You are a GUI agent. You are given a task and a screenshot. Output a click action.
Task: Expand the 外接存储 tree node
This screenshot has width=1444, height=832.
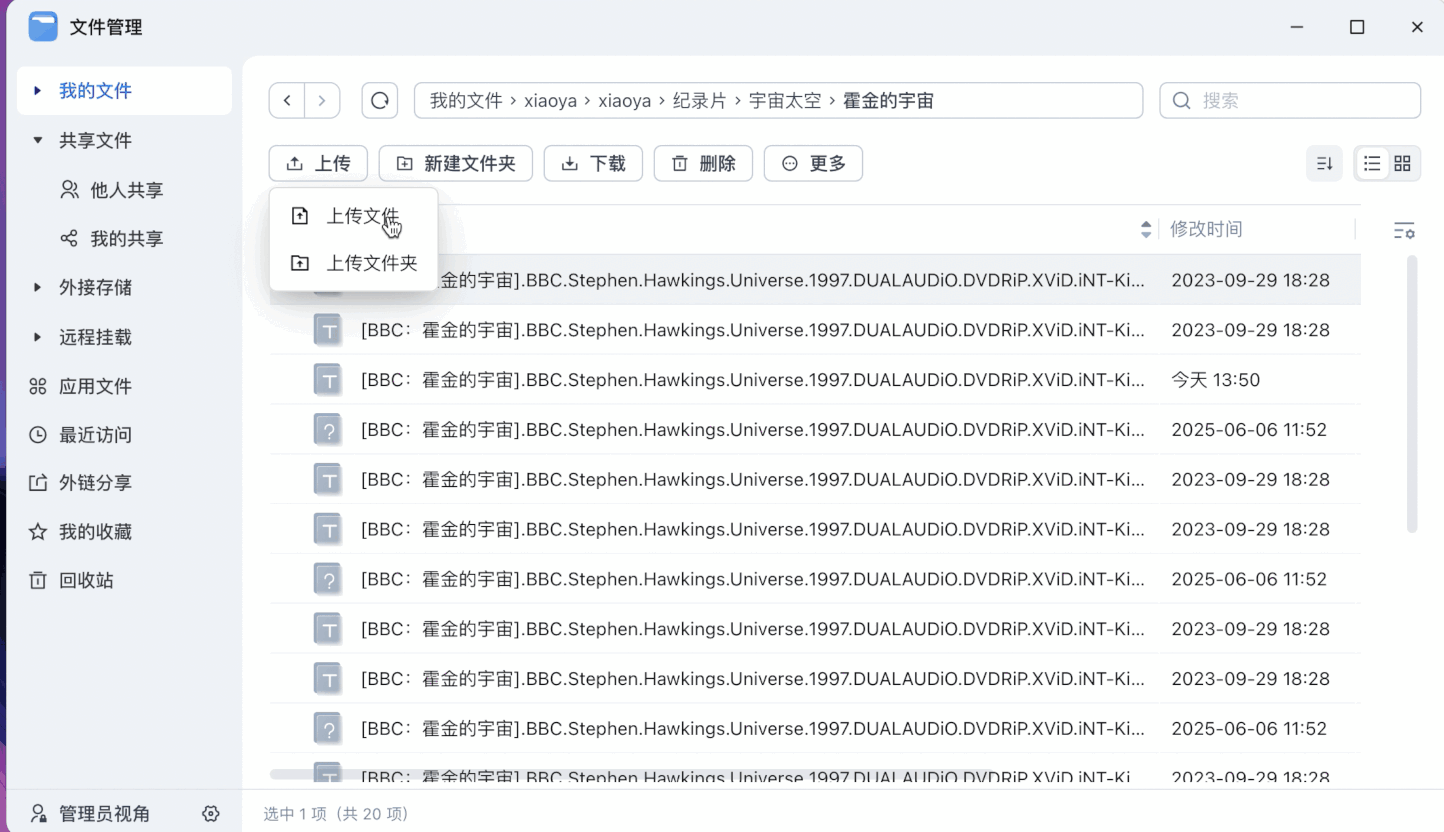click(x=38, y=288)
